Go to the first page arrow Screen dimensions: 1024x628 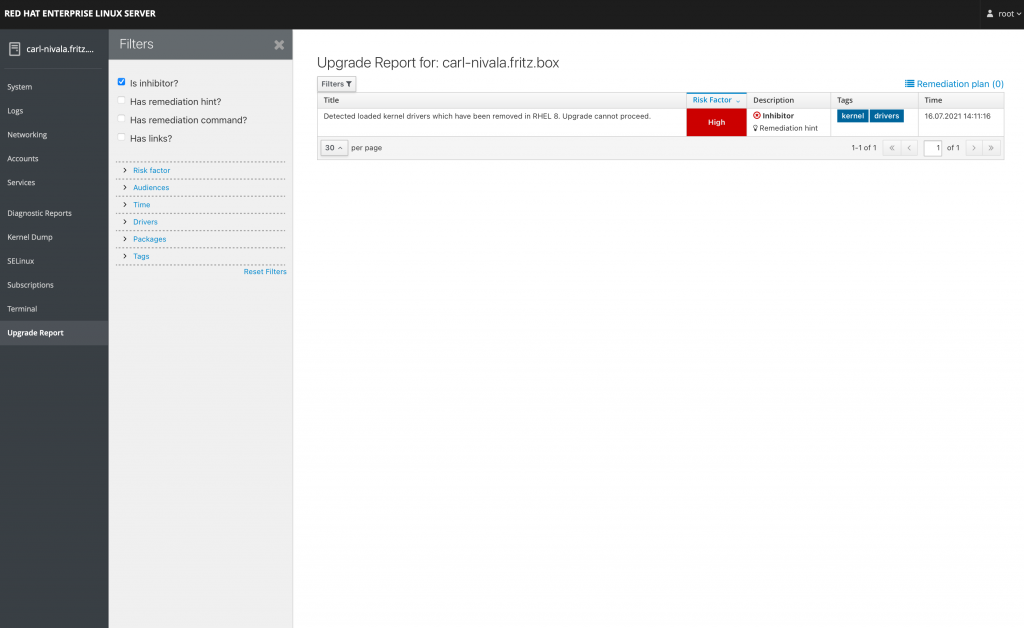(x=890, y=148)
